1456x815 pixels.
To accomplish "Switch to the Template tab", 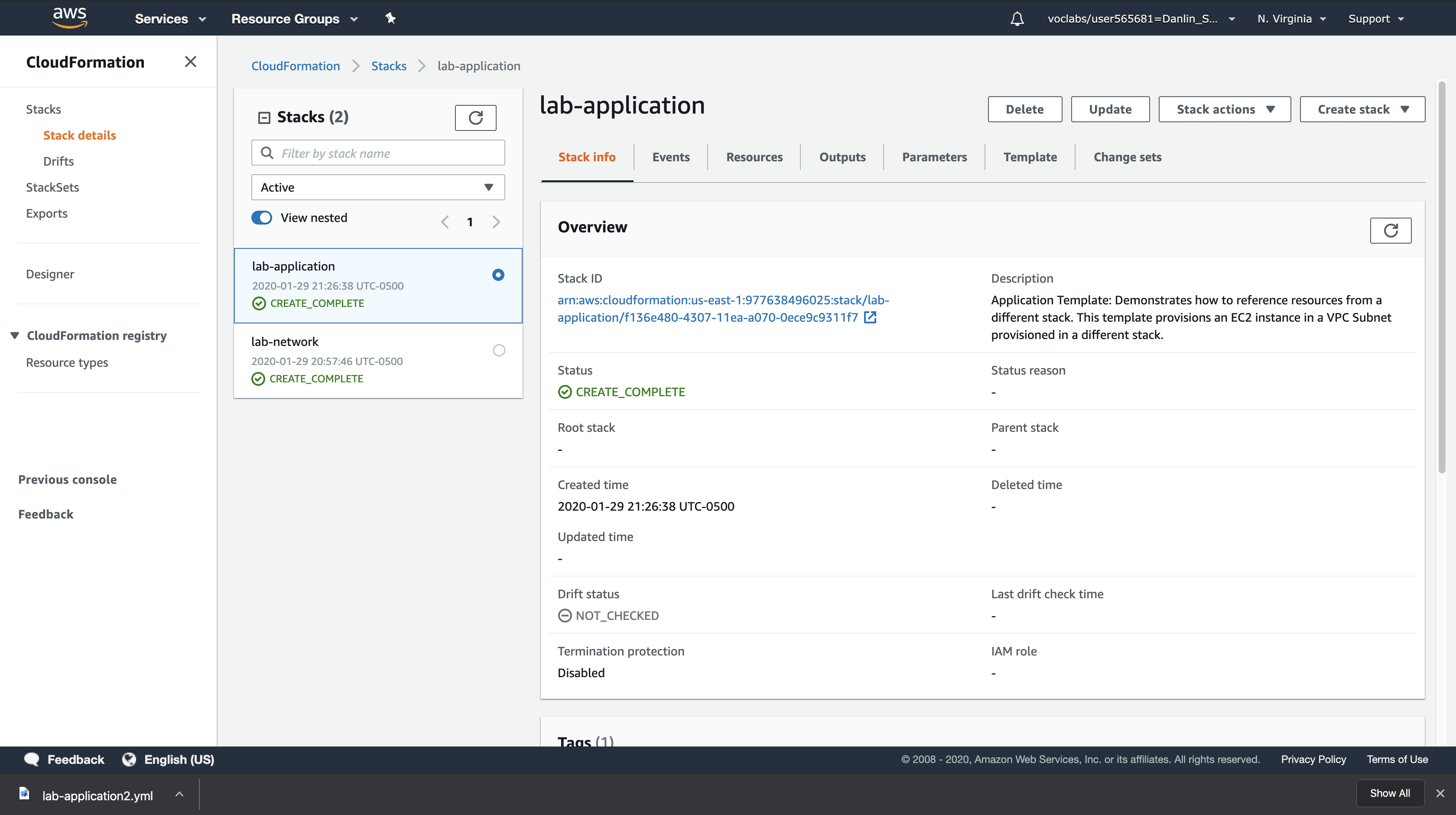I will 1029,157.
